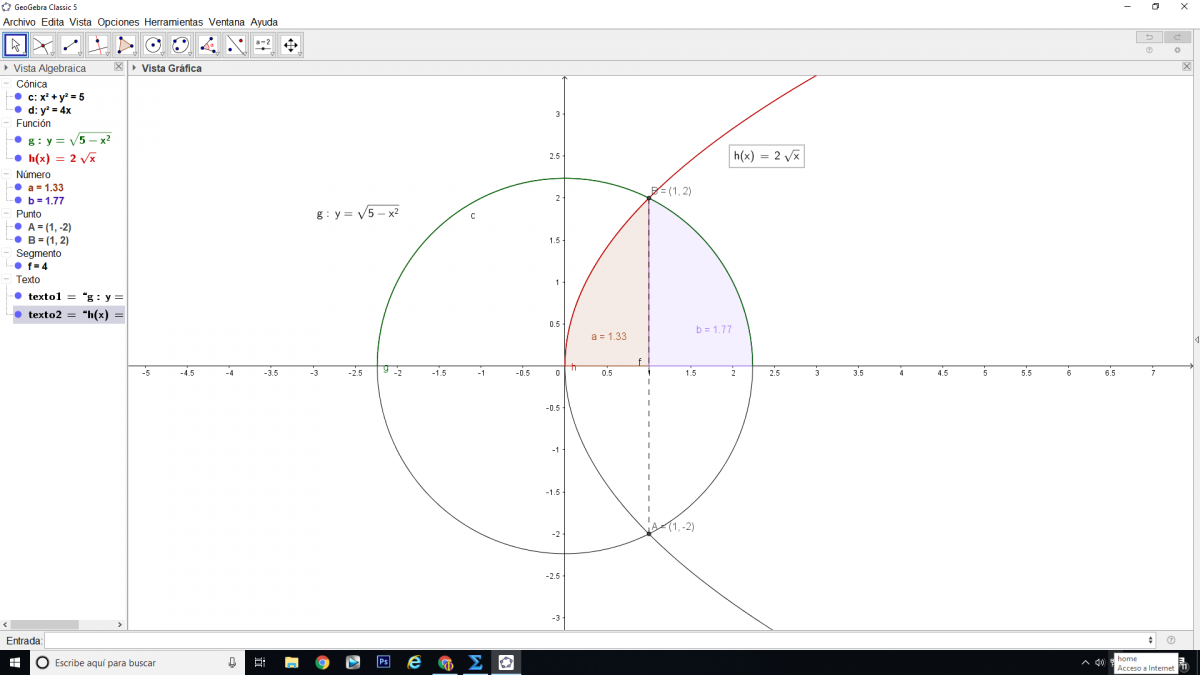Select the Angle tool
This screenshot has width=1200, height=675.
point(208,45)
